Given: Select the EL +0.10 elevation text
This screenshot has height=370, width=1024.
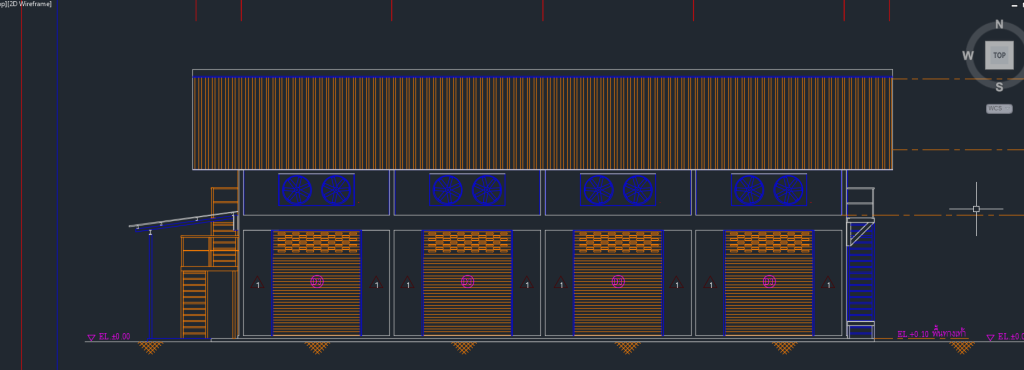Looking at the screenshot, I should [x=913, y=334].
